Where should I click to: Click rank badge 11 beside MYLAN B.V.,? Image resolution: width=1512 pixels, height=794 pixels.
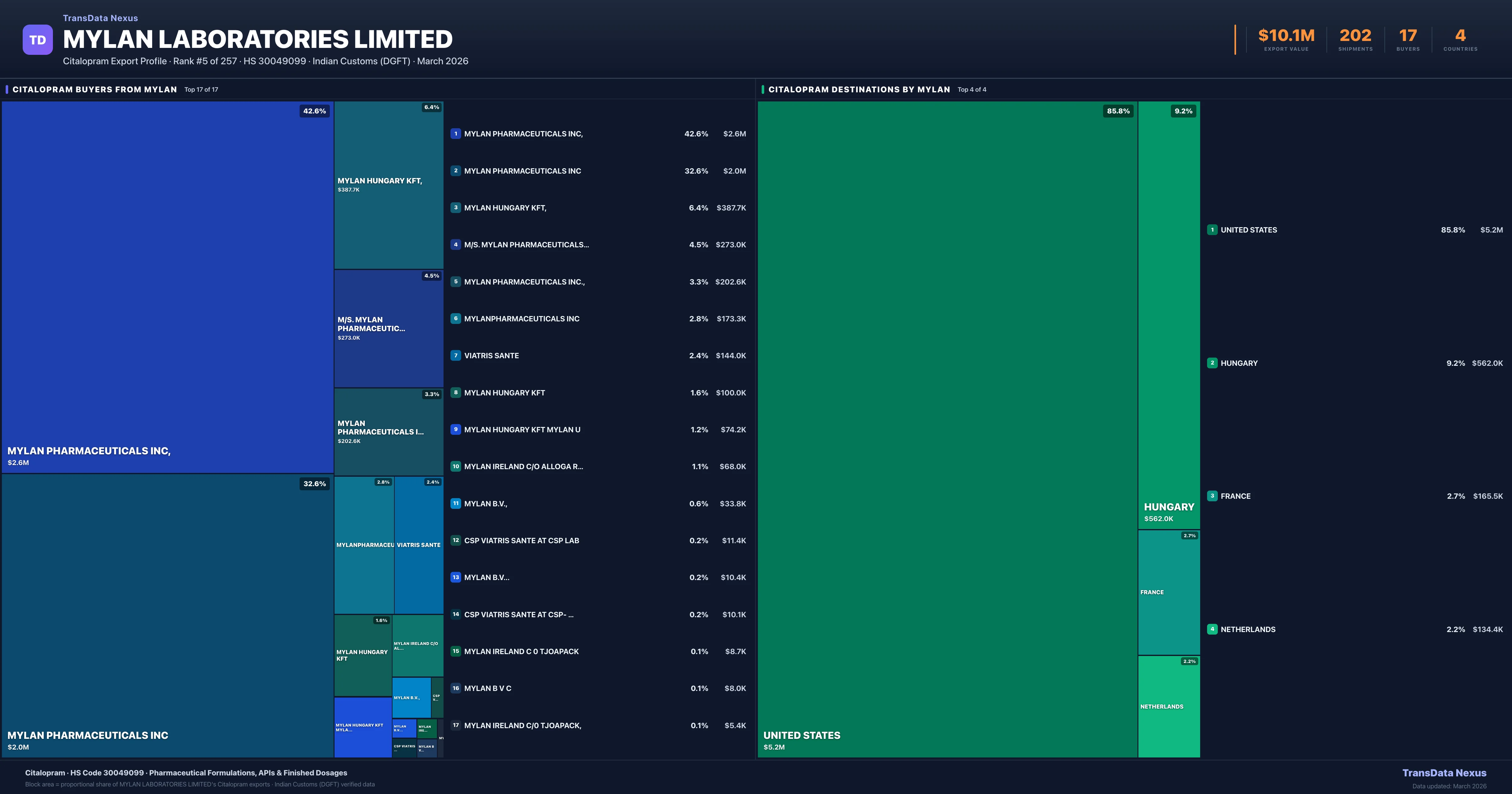click(x=455, y=503)
